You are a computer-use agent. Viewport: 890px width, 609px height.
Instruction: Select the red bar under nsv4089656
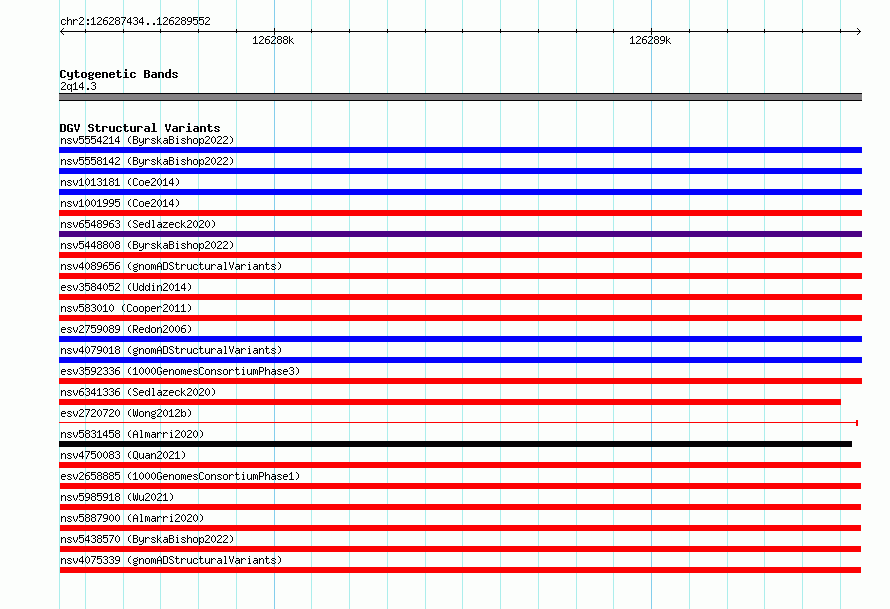pyautogui.click(x=460, y=276)
